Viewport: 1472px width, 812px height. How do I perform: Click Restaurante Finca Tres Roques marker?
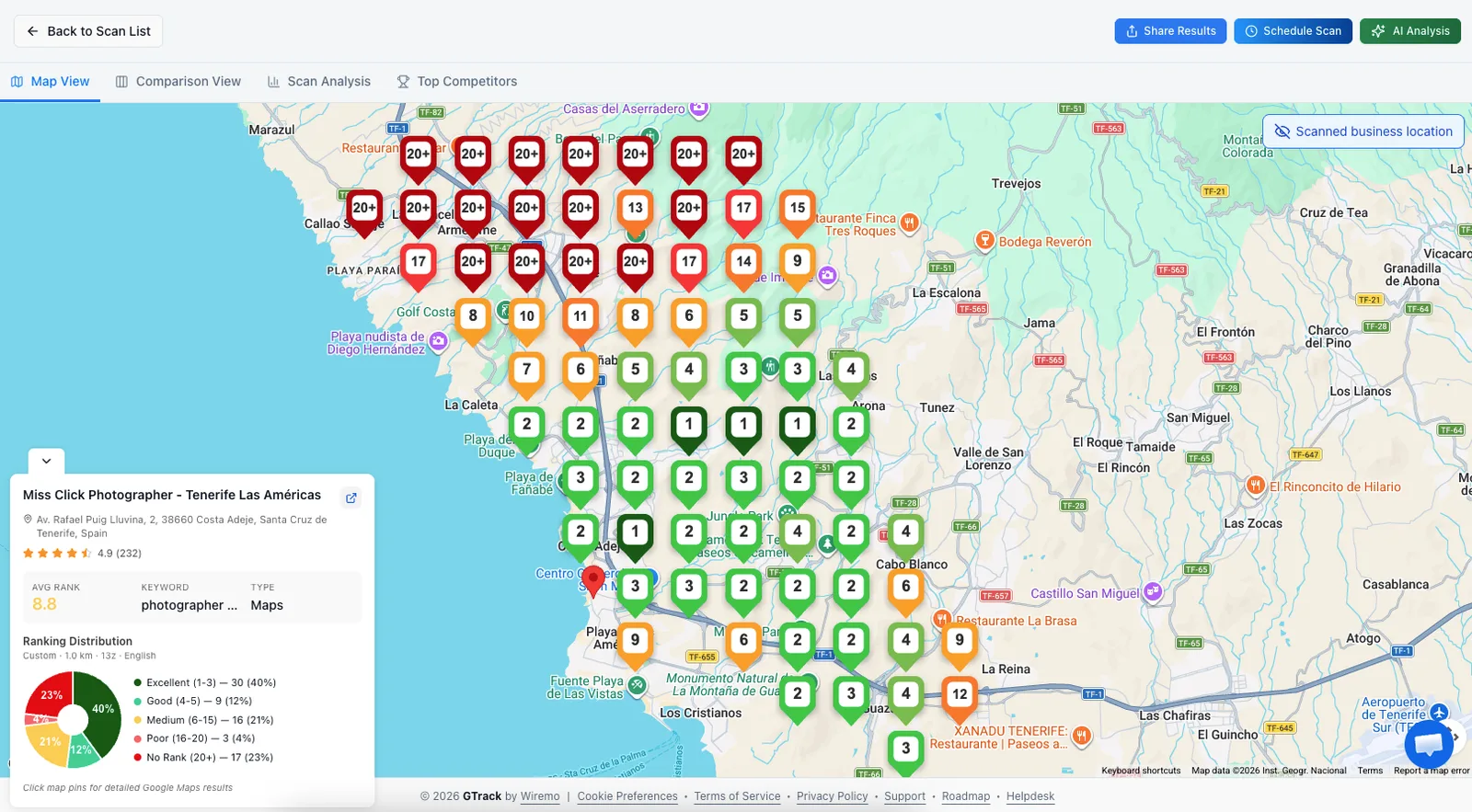click(909, 223)
